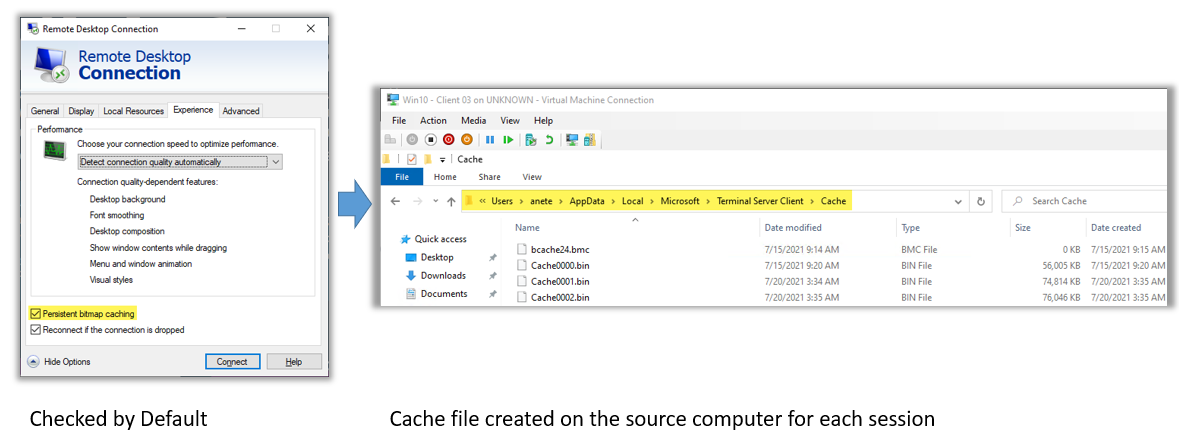1179x443 pixels.
Task: Open the File menu in VM Connection window
Action: [399, 120]
